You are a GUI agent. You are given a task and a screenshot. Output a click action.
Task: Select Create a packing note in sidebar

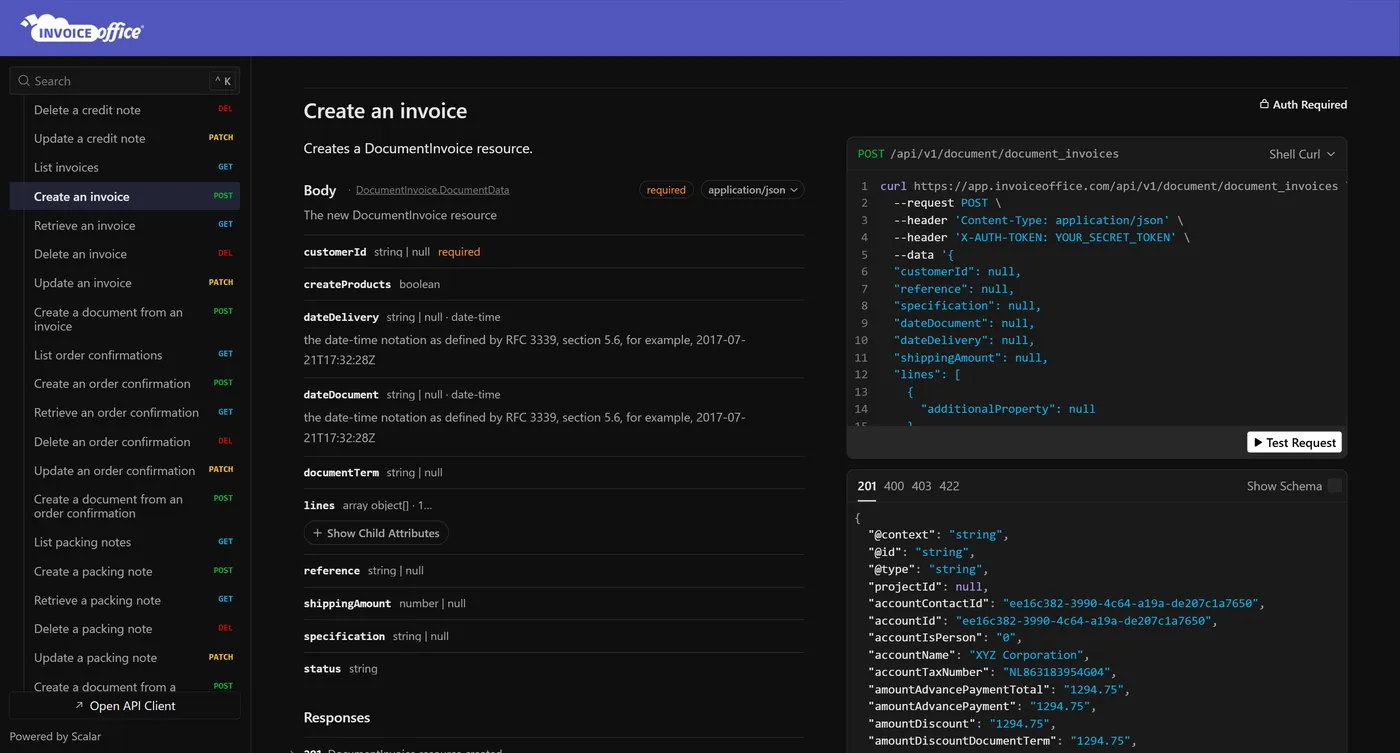click(x=125, y=571)
